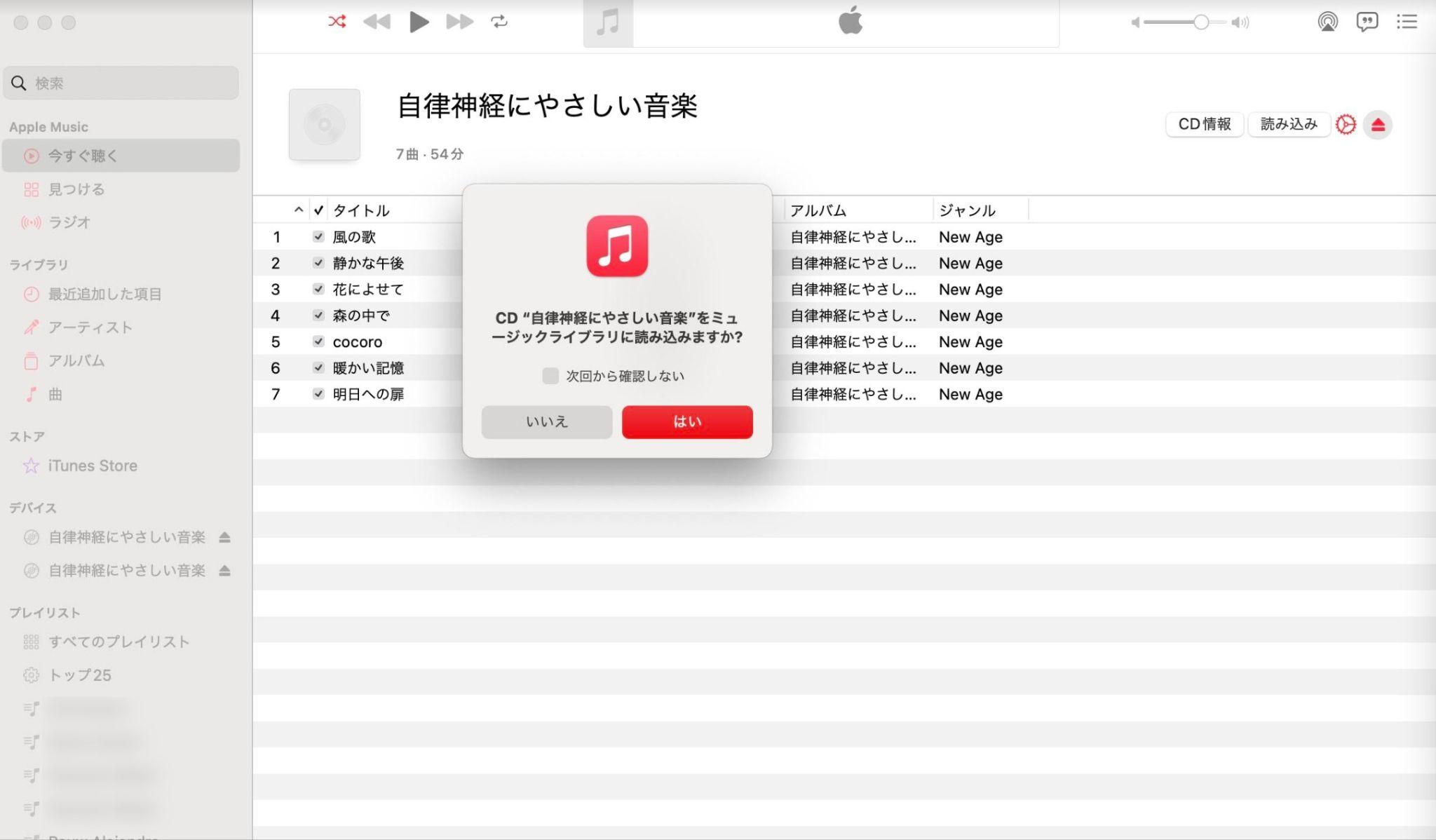Click the New Age genre in row 4

[x=970, y=316]
